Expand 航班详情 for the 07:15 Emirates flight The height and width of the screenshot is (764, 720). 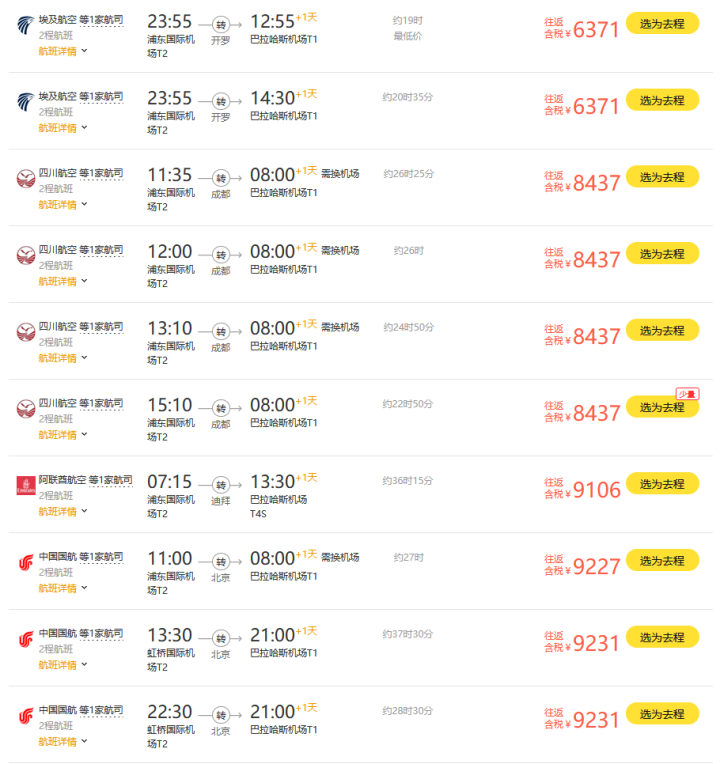coord(62,511)
